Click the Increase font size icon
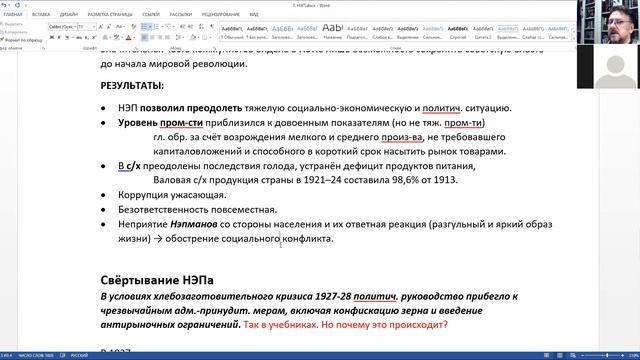 click(x=100, y=27)
